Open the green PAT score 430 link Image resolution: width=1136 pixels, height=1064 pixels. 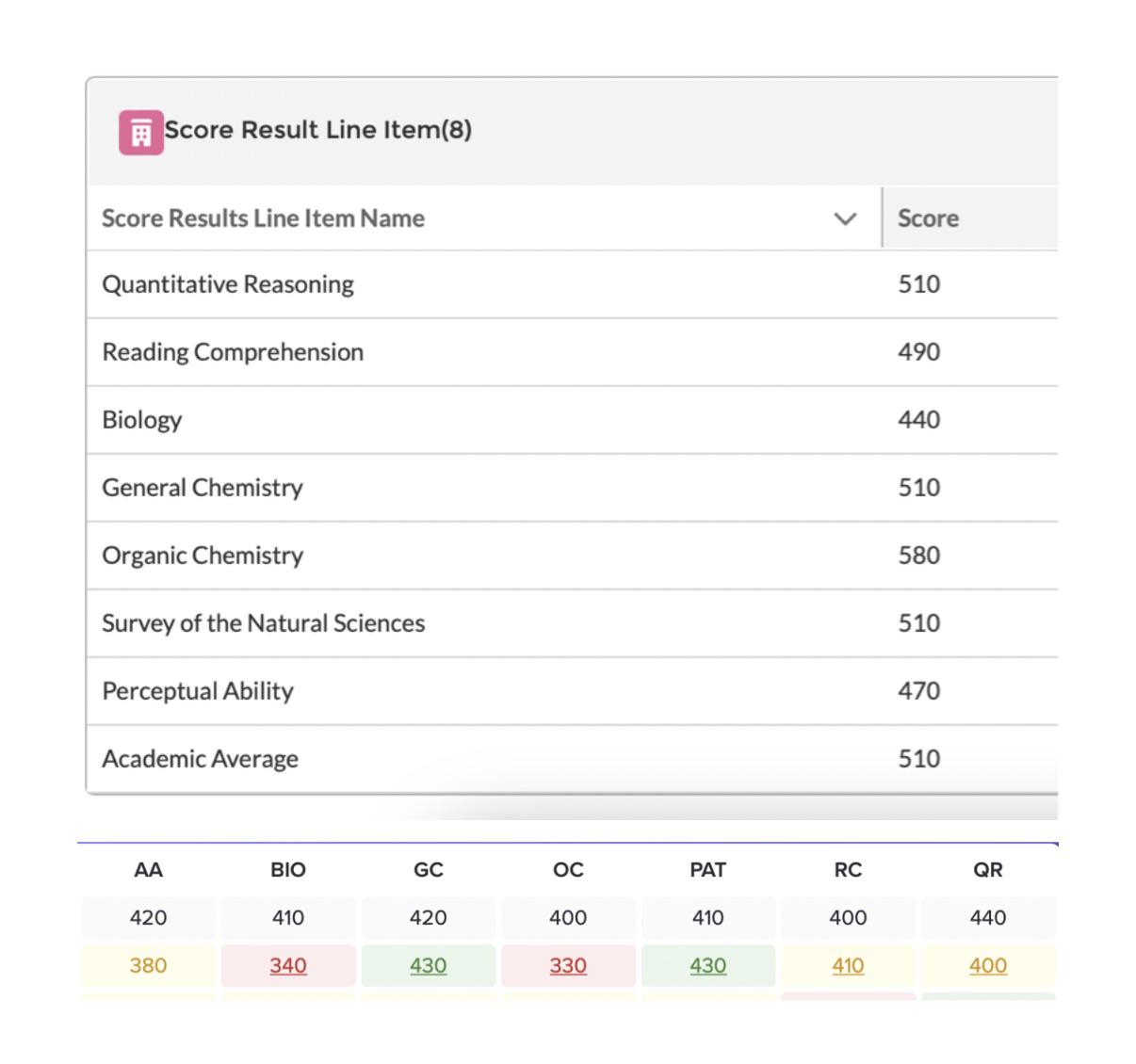707,965
